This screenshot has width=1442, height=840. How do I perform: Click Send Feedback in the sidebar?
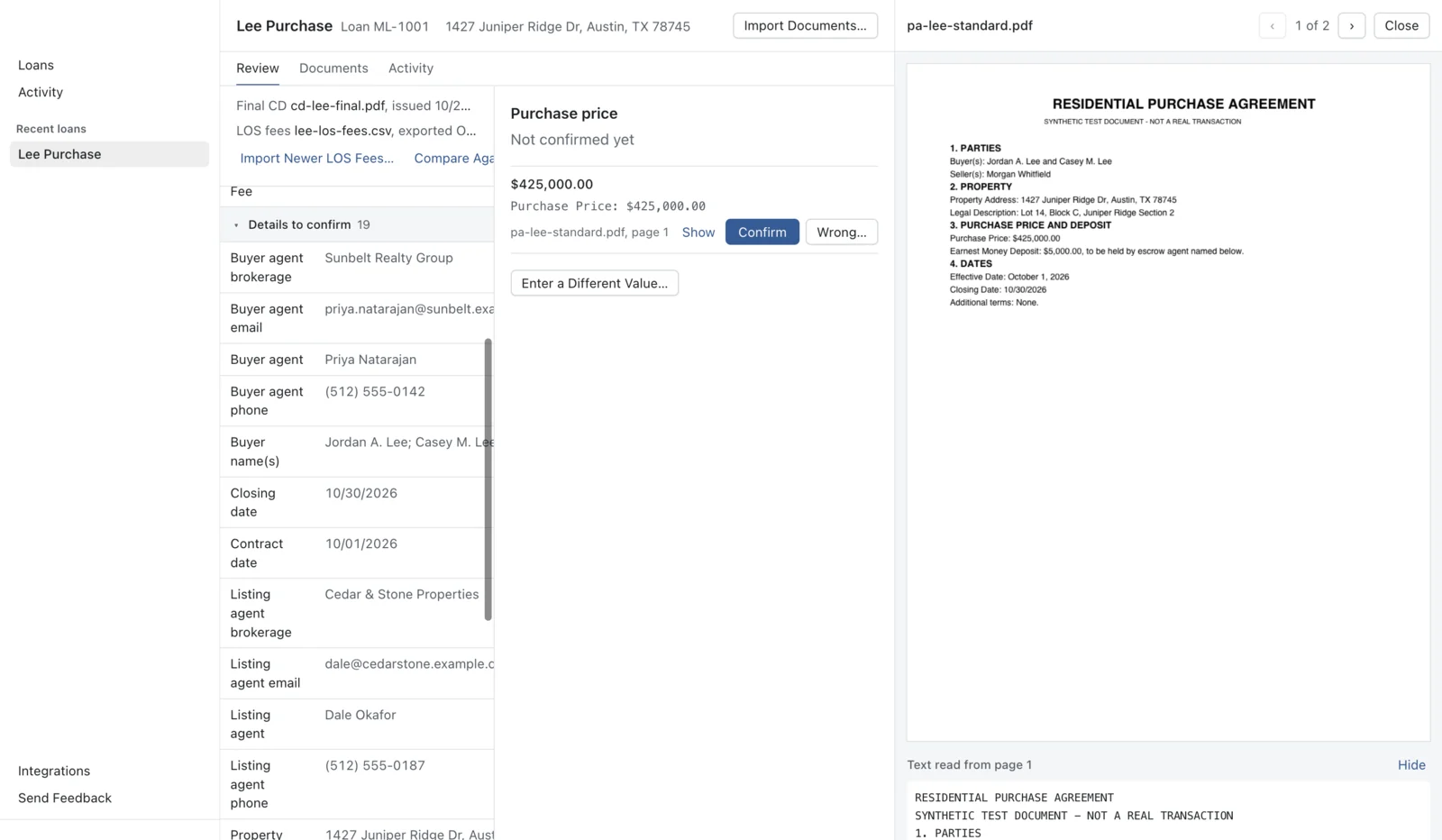pos(65,799)
